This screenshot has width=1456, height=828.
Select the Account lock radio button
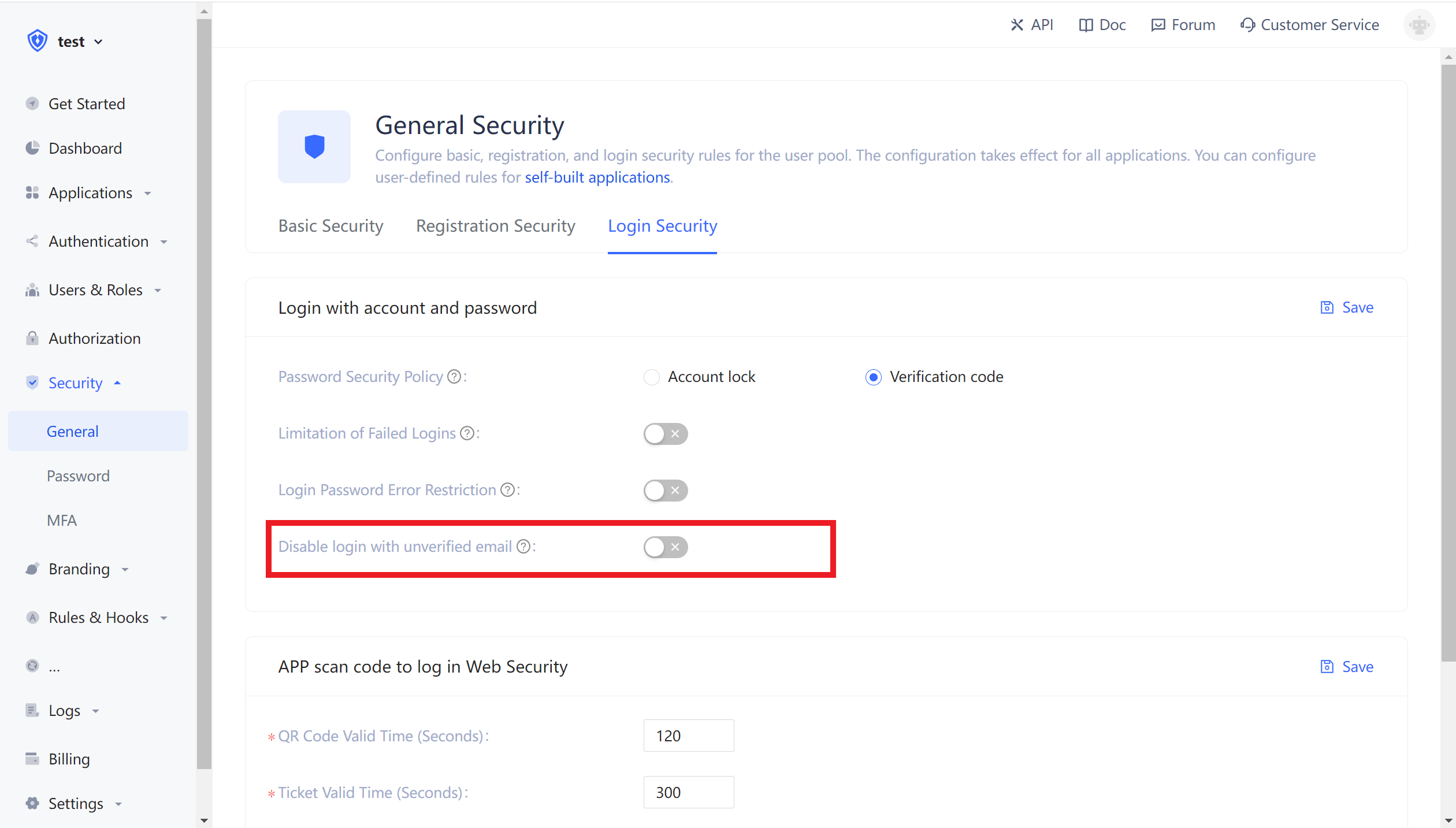pyautogui.click(x=652, y=377)
